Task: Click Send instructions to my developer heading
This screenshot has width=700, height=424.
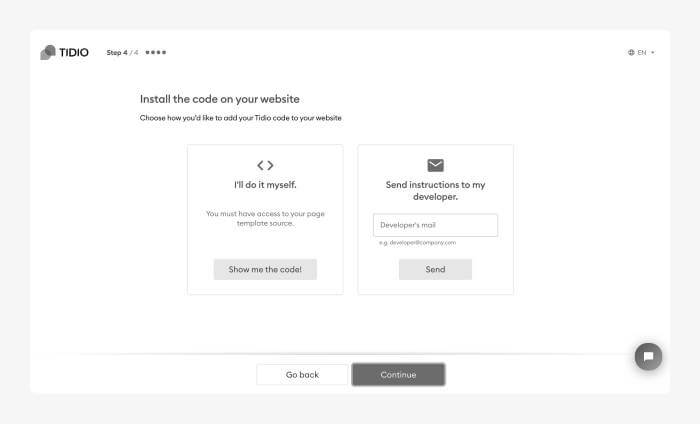Action: tap(435, 191)
